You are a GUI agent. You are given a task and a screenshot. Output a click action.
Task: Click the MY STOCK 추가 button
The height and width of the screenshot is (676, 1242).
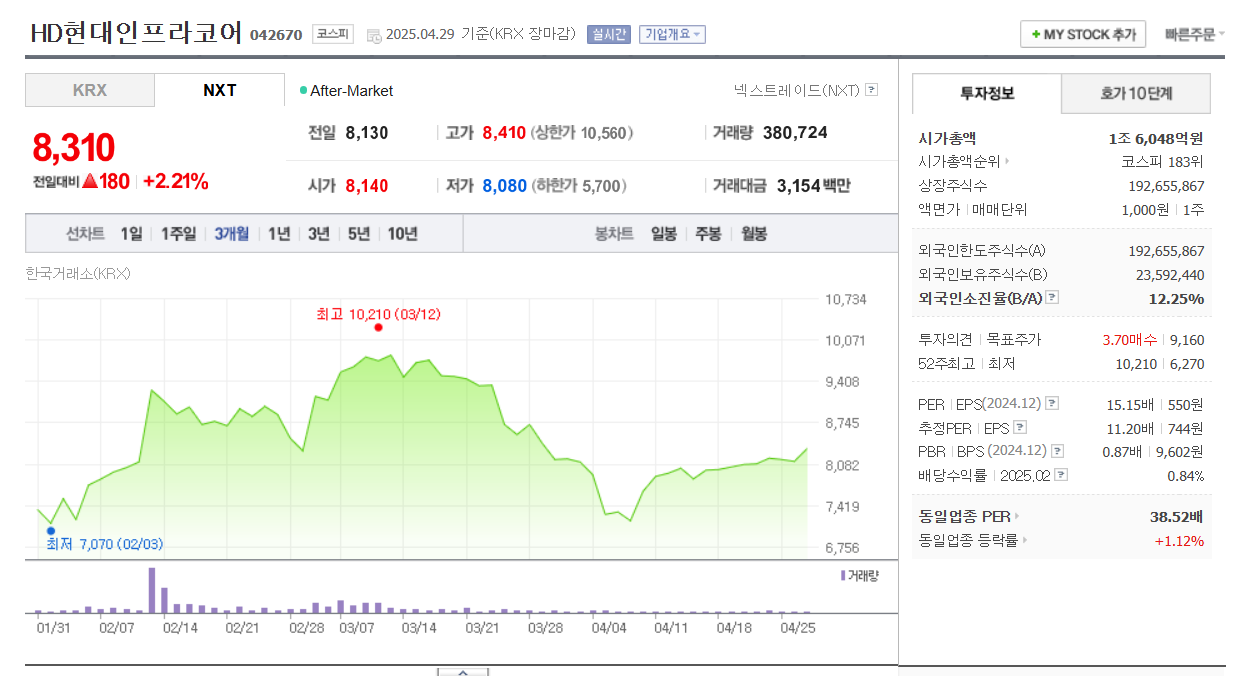tap(1083, 34)
